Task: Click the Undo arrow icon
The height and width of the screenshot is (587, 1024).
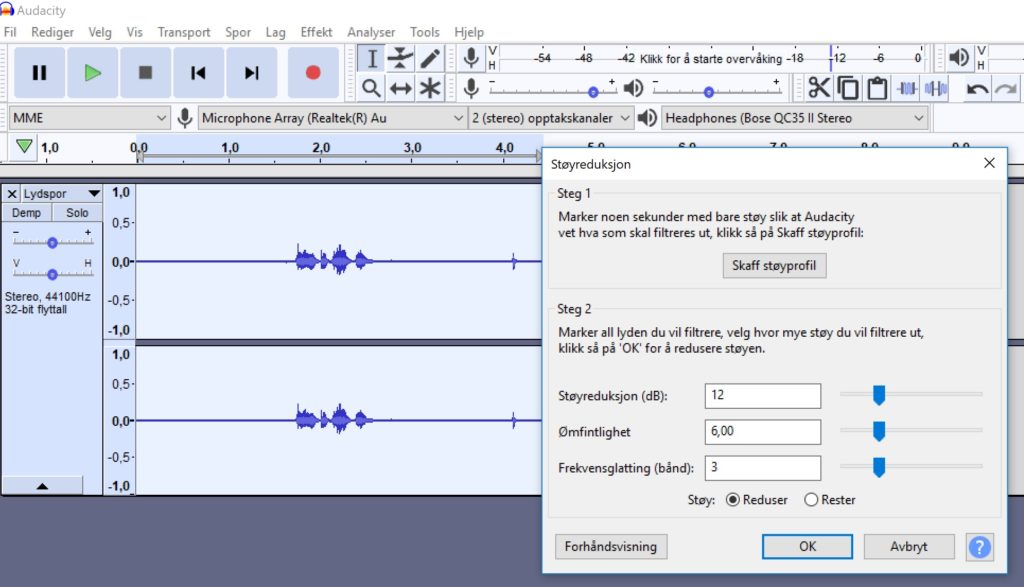Action: (x=977, y=87)
